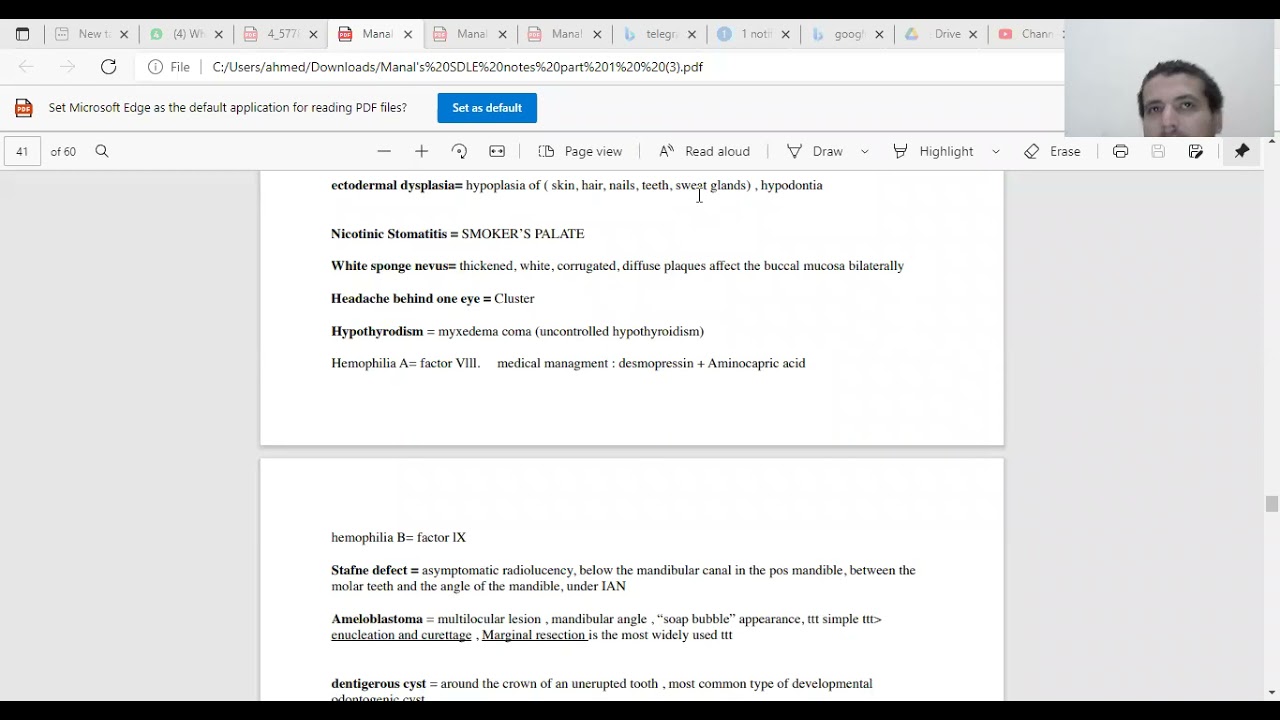Click the vertical scrollbar thumb
The width and height of the screenshot is (1280, 720).
click(1271, 504)
